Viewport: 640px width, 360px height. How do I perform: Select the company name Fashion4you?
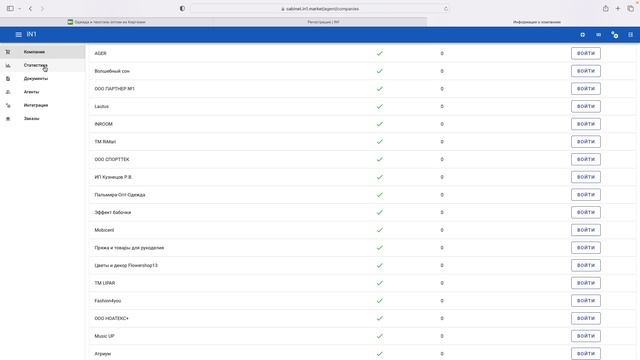click(x=108, y=301)
